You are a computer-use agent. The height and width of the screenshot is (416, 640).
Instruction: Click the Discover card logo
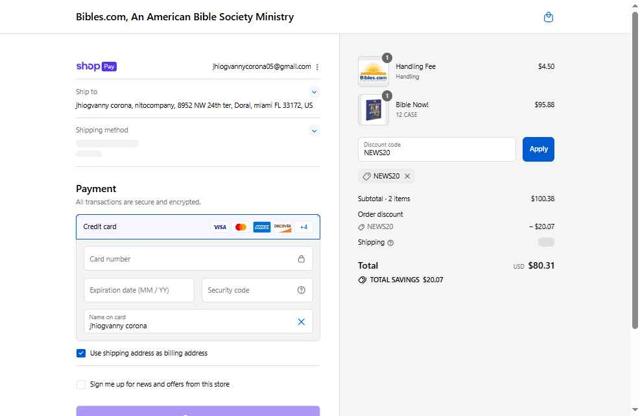coord(283,227)
